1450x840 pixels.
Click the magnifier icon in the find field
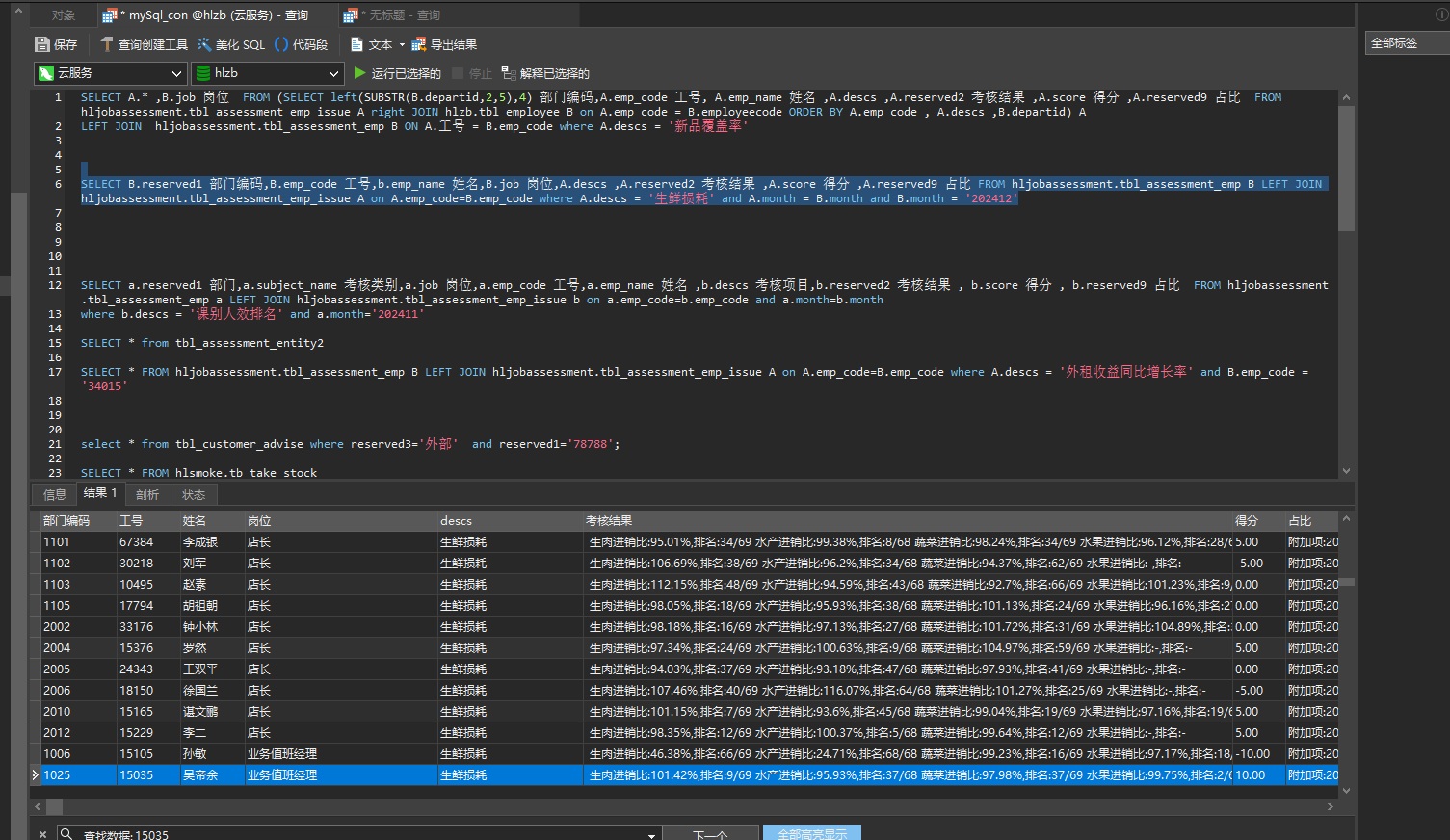(66, 834)
